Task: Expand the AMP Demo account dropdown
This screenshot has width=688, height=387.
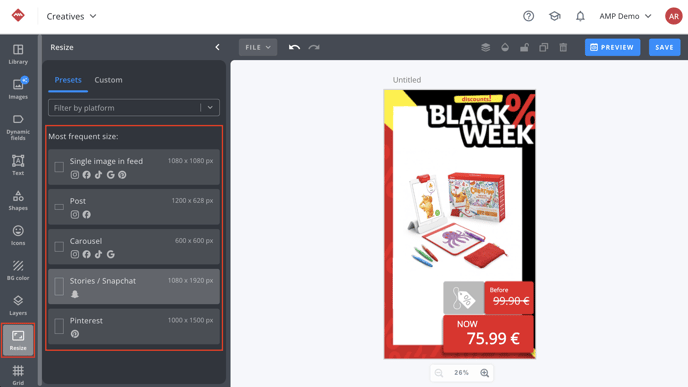Action: (625, 16)
